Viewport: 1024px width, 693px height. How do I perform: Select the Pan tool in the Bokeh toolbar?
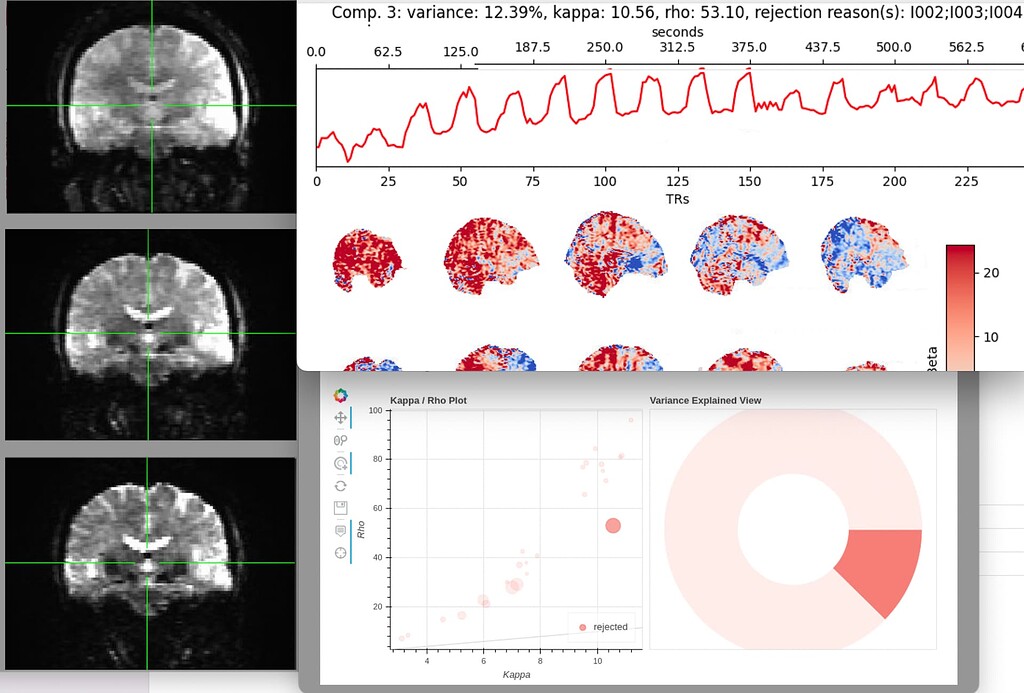[340, 418]
